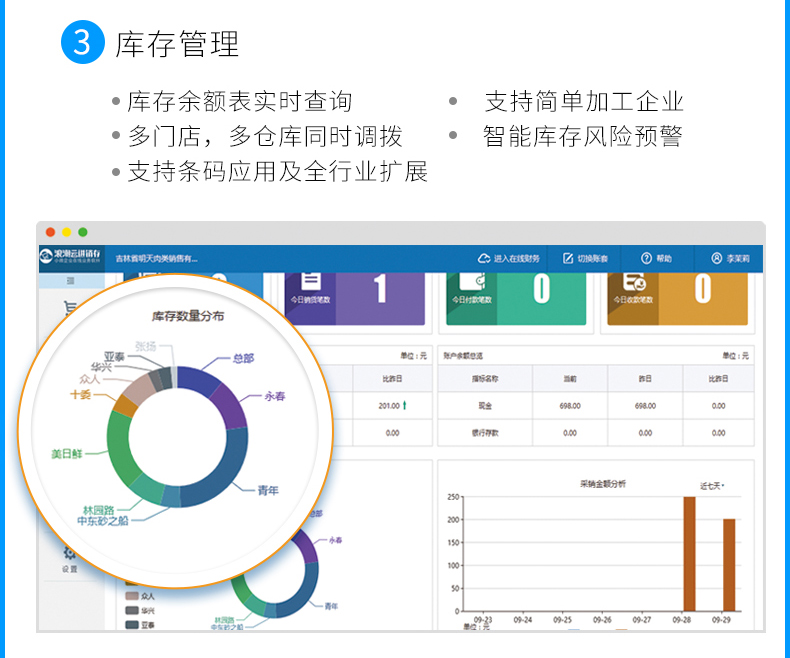Viewport: 790px width, 658px height.
Task: Click the receipt icon on 今日收款笔数 card
Action: pos(634,282)
